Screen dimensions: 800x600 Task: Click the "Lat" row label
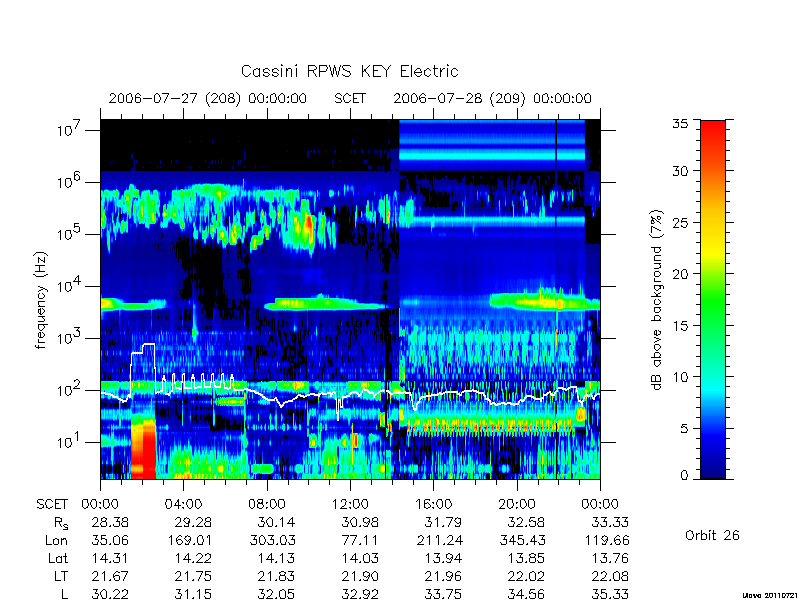58,558
